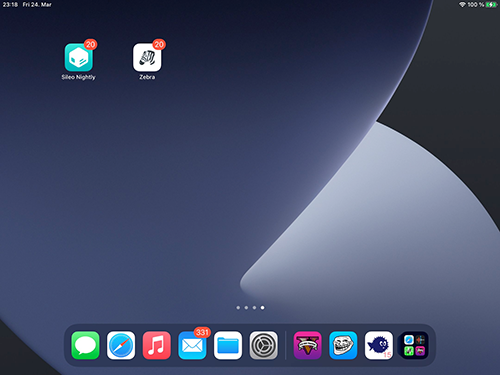Select the third page indicator dot
The width and height of the screenshot is (500, 375).
coord(254,308)
